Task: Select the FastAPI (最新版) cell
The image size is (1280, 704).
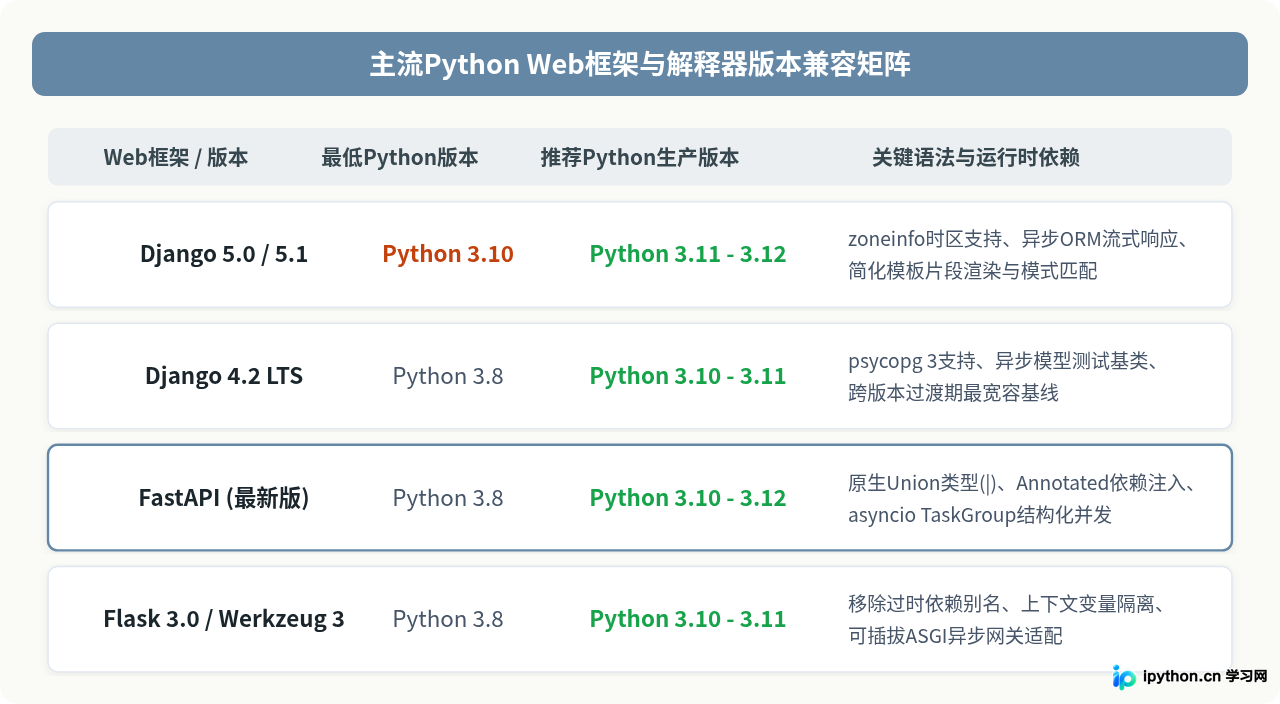Action: (x=224, y=498)
